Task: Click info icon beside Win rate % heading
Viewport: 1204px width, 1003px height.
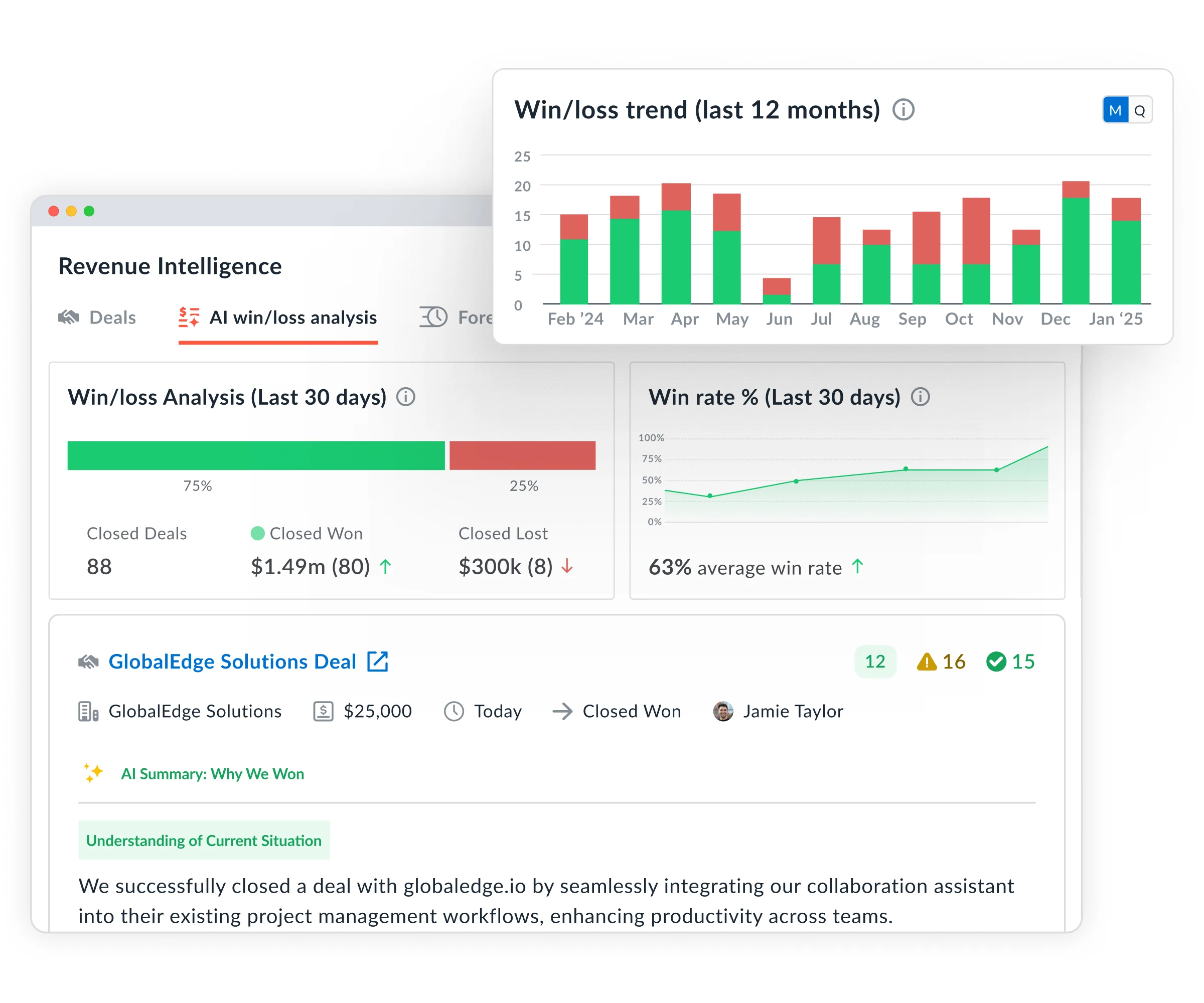Action: coord(920,397)
